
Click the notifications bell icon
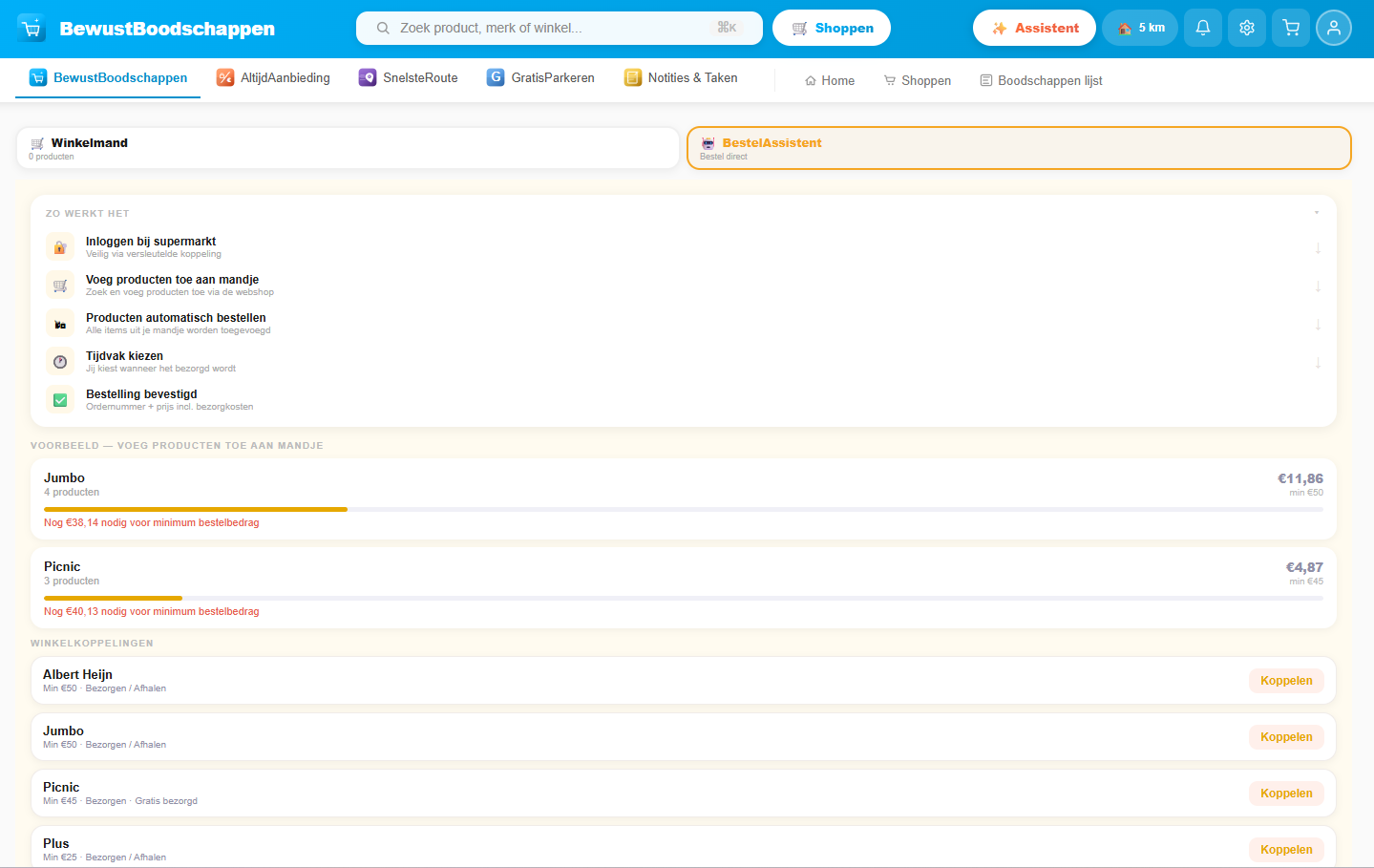(1203, 28)
